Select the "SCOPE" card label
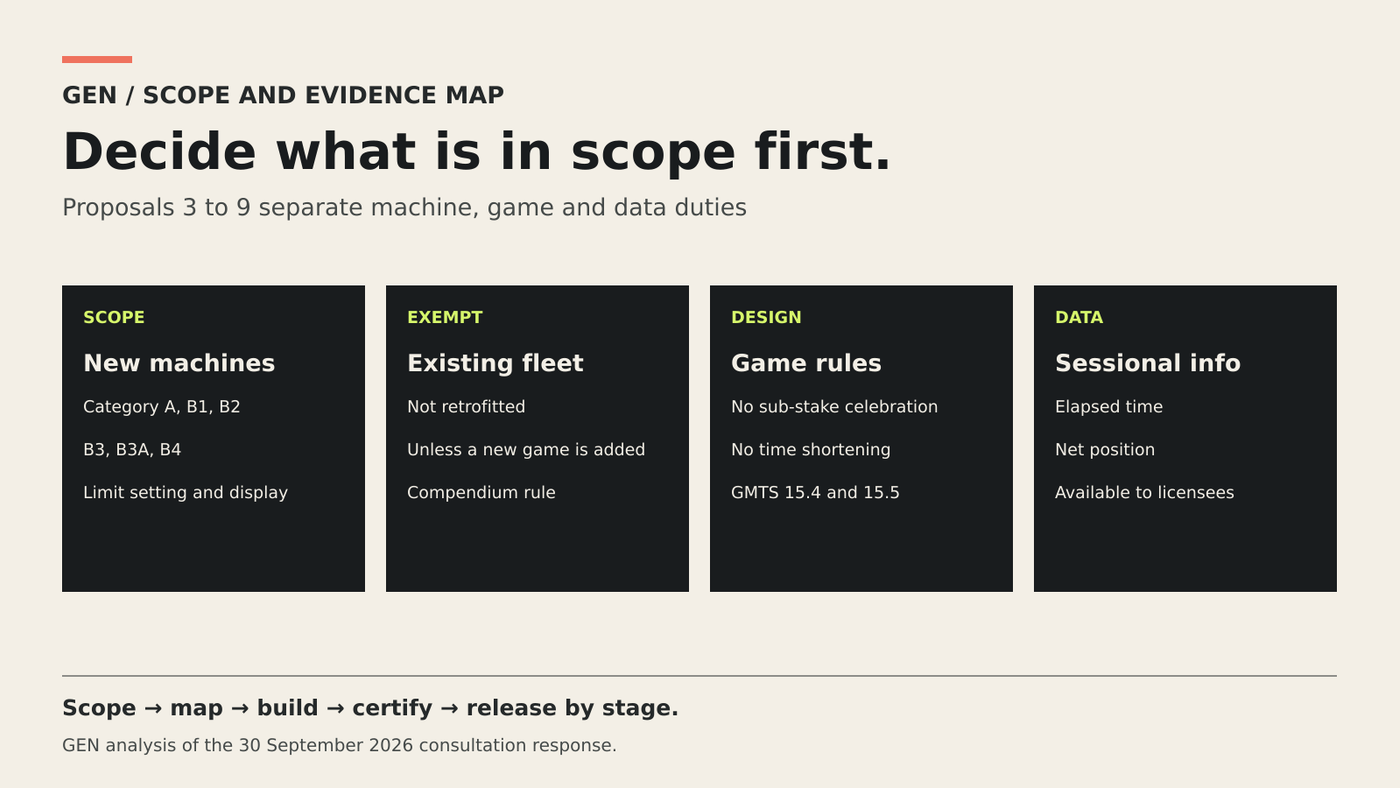 (x=114, y=317)
